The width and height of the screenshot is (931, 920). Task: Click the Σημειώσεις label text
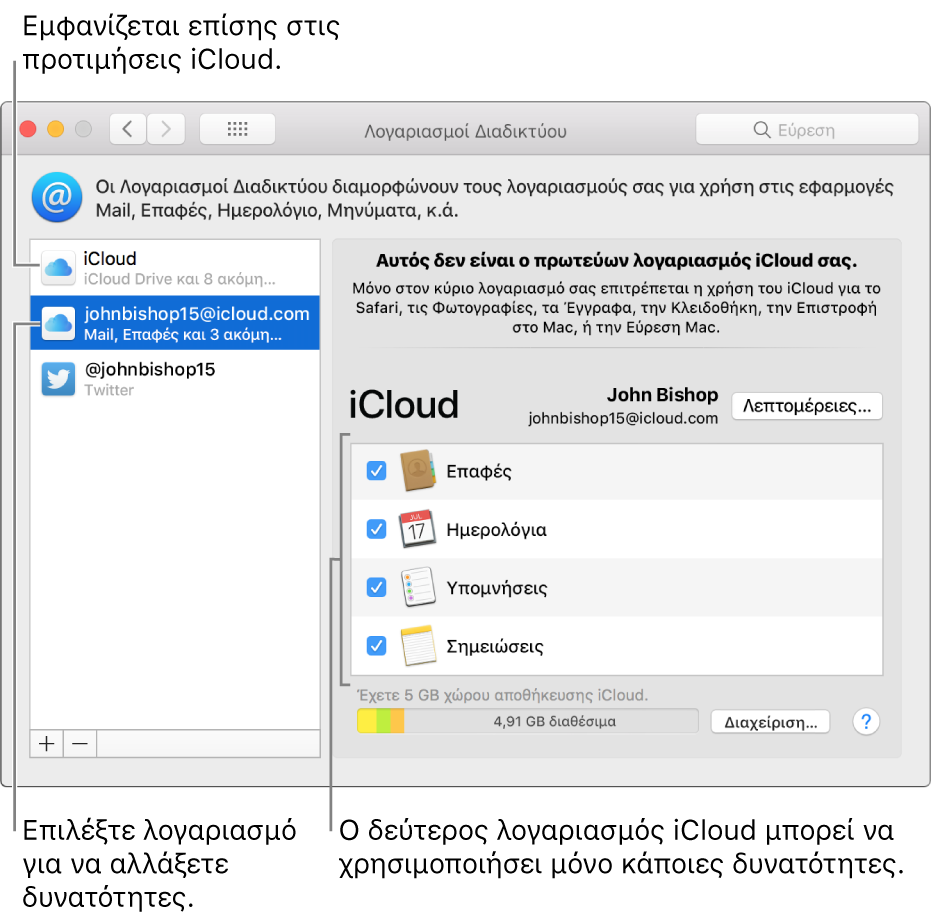(495, 646)
